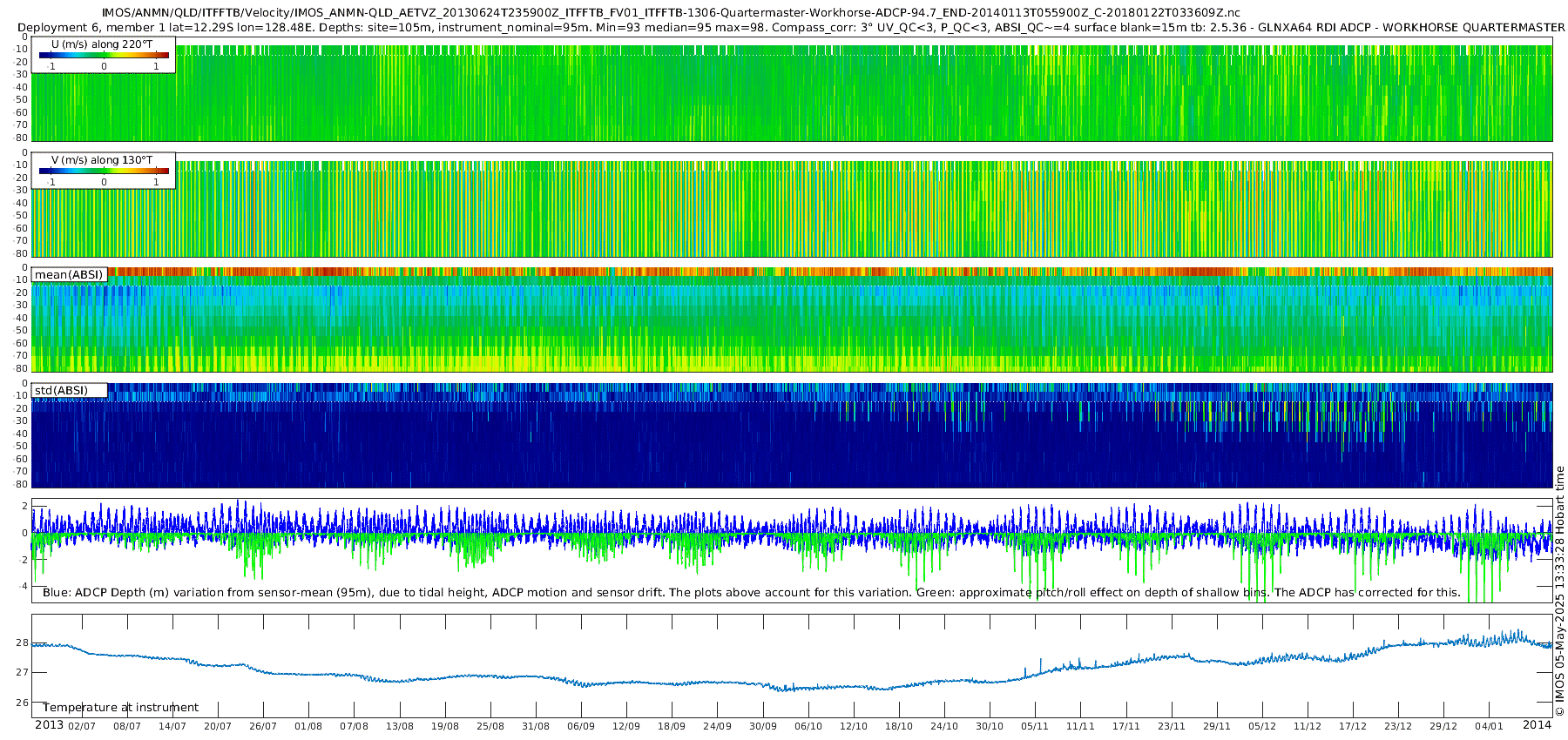Click the Deployment 6 metadata line
The width and height of the screenshot is (1568, 740).
784,28
